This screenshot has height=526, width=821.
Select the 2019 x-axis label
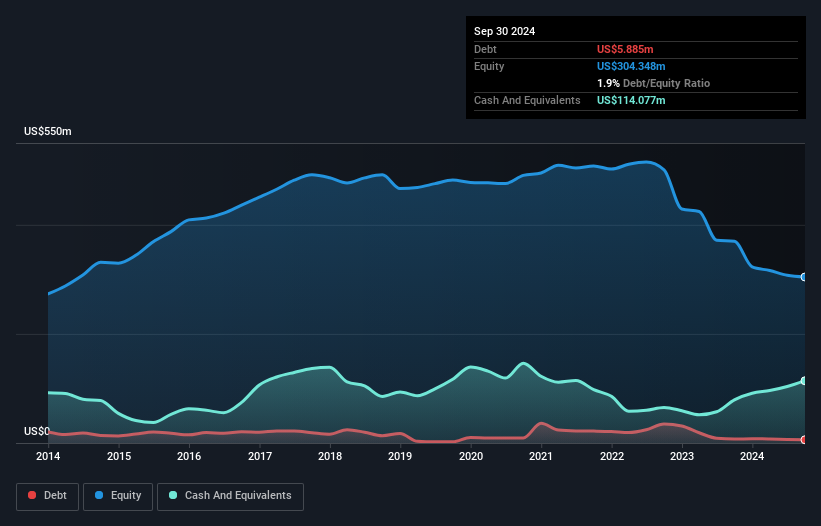[400, 456]
